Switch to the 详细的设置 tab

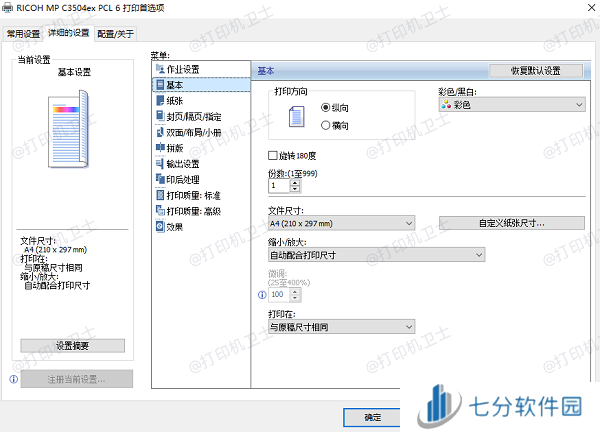(68, 33)
